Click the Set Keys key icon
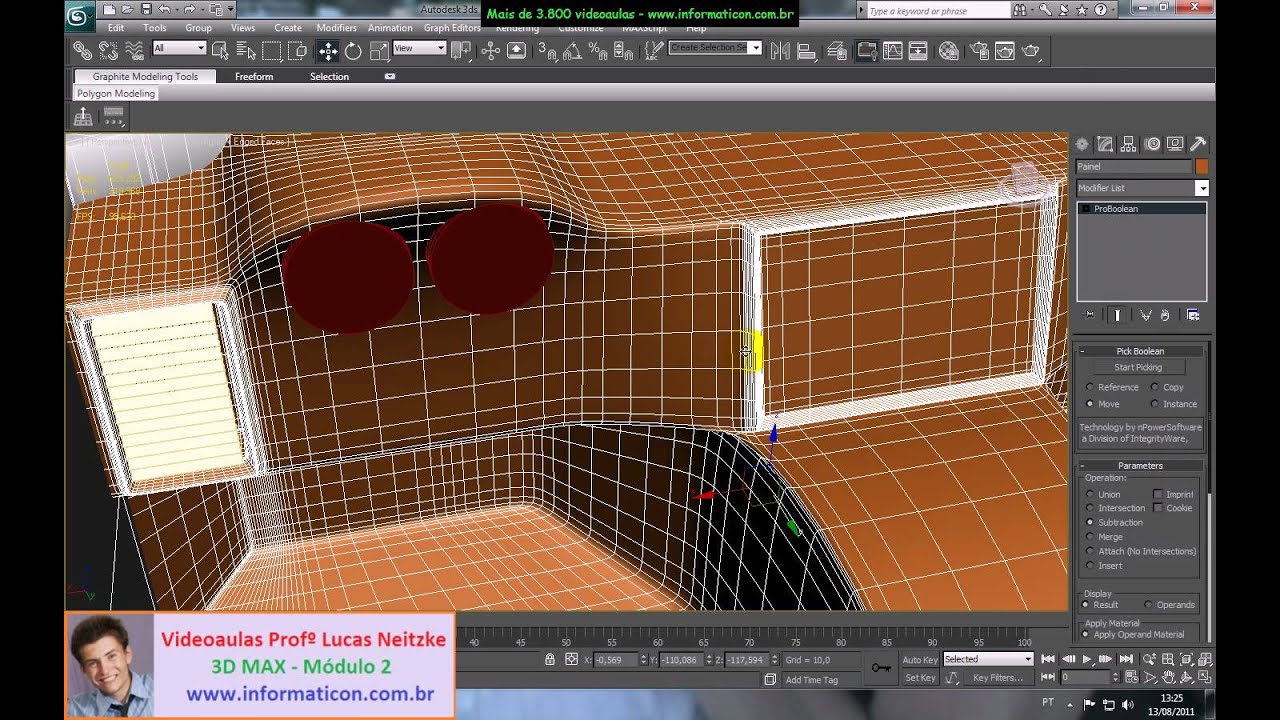The width and height of the screenshot is (1280, 720). 880,667
